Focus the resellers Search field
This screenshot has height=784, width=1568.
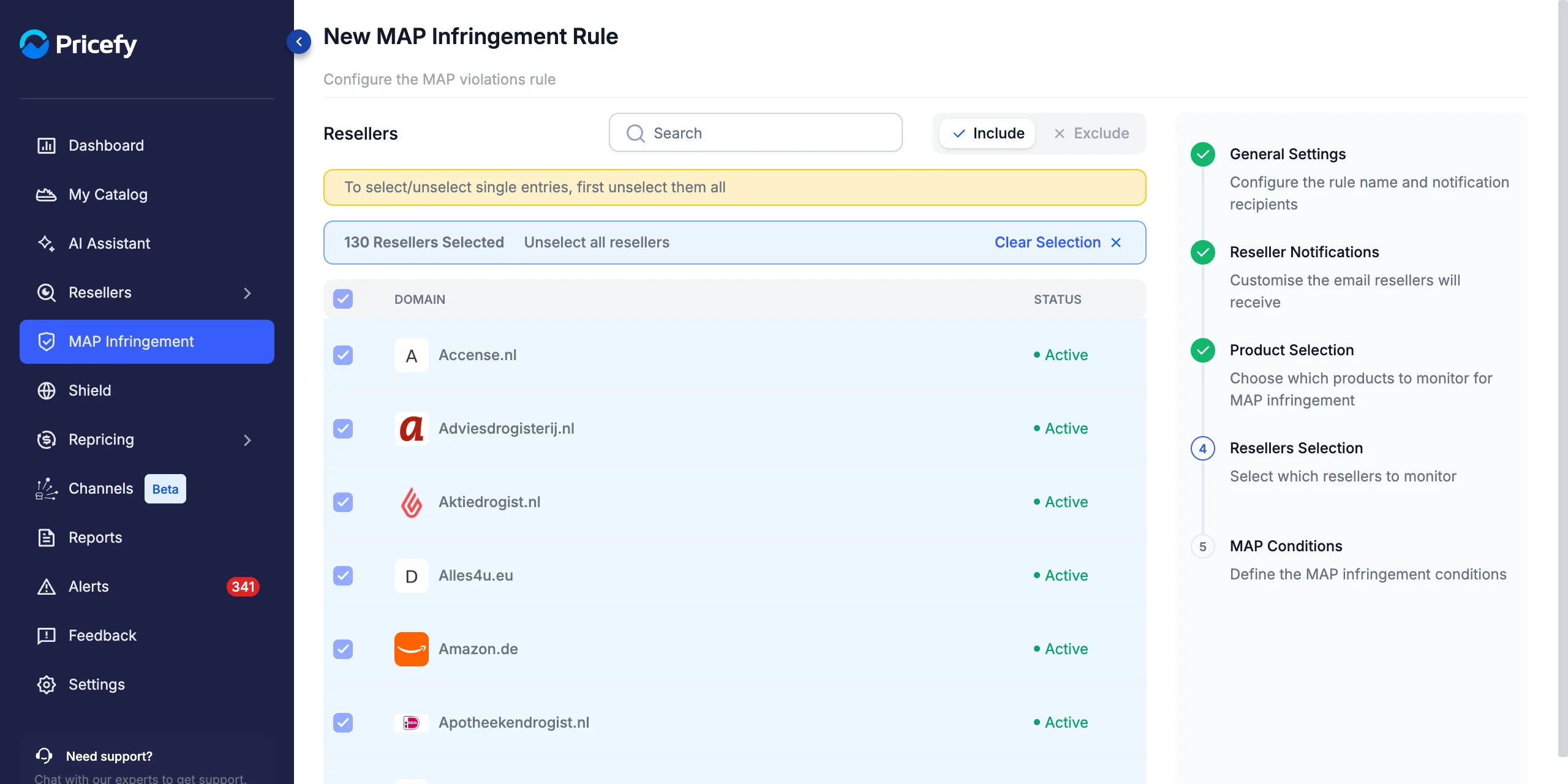[755, 133]
